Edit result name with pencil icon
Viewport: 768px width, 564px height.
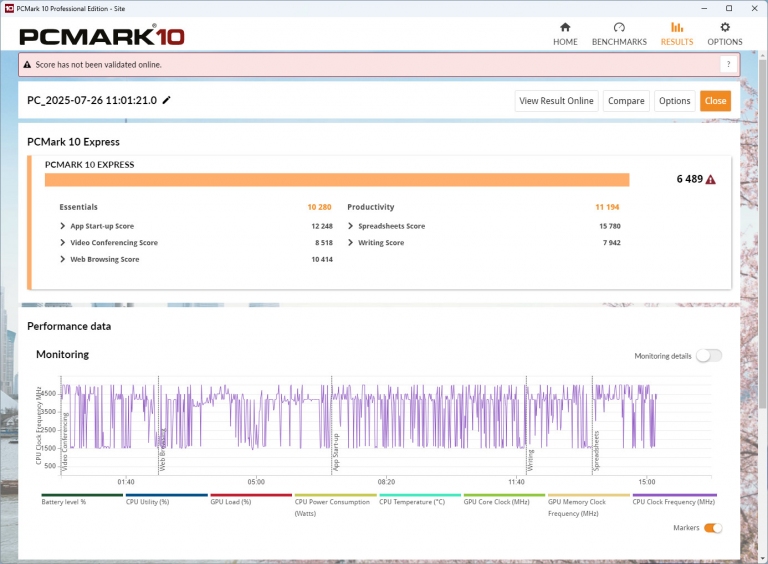[x=167, y=100]
